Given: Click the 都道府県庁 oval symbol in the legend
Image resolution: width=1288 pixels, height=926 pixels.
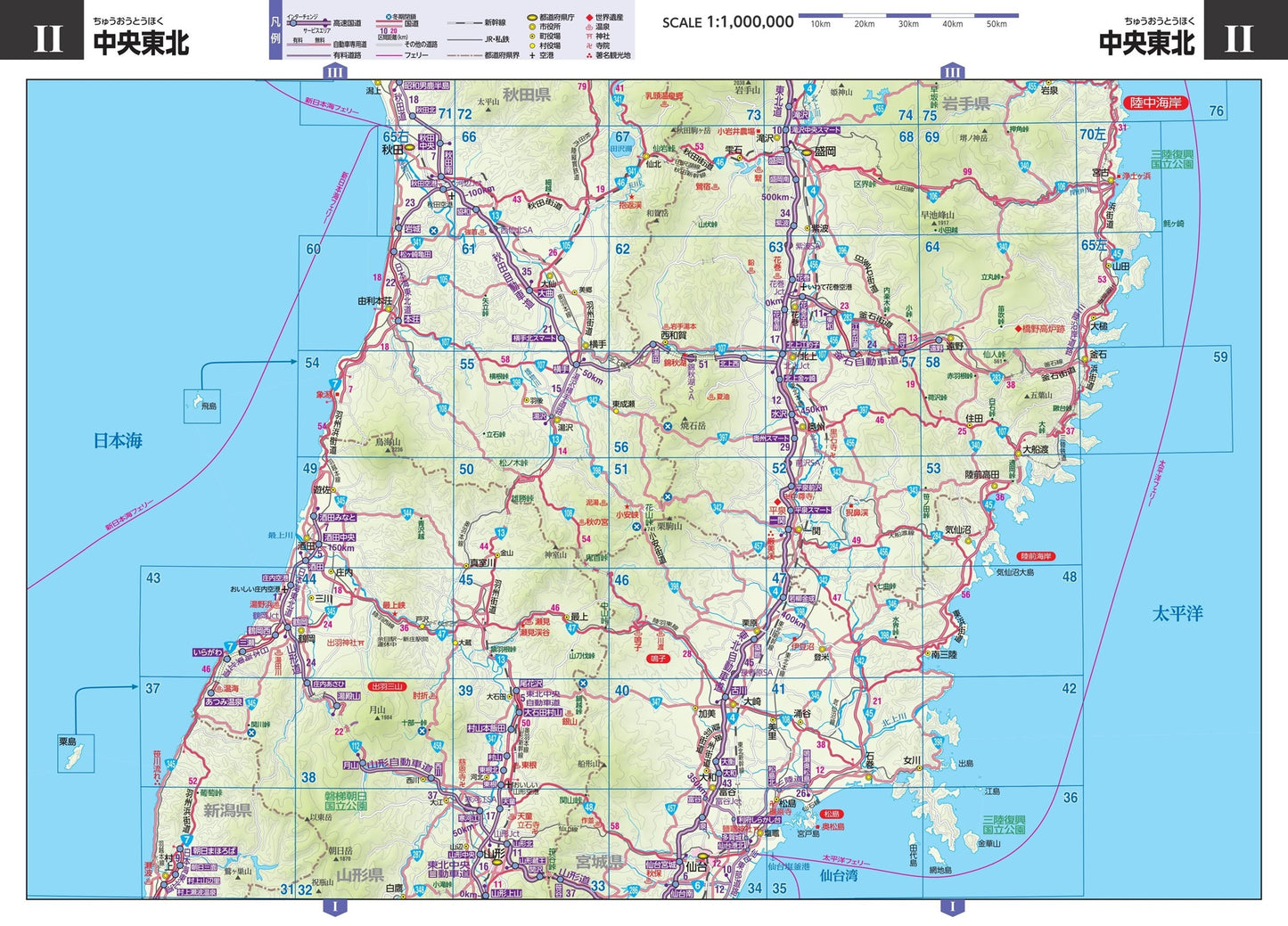Looking at the screenshot, I should click(x=531, y=17).
